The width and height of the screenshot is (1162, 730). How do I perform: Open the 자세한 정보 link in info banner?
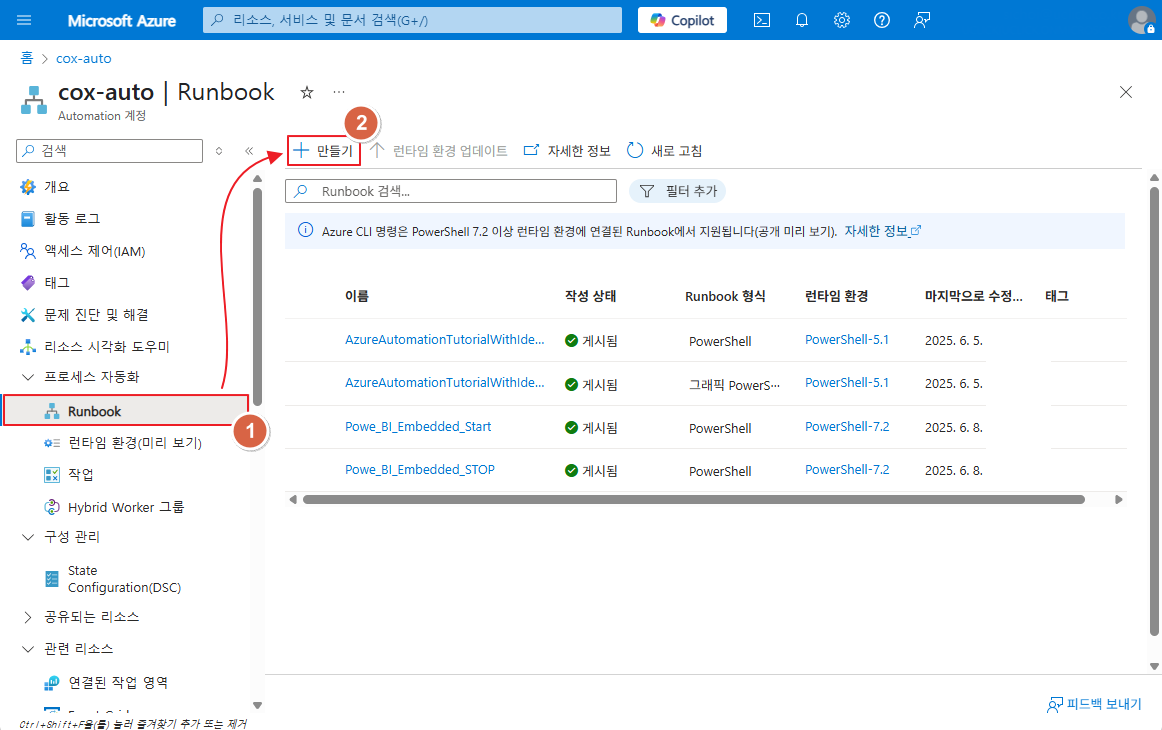point(883,231)
